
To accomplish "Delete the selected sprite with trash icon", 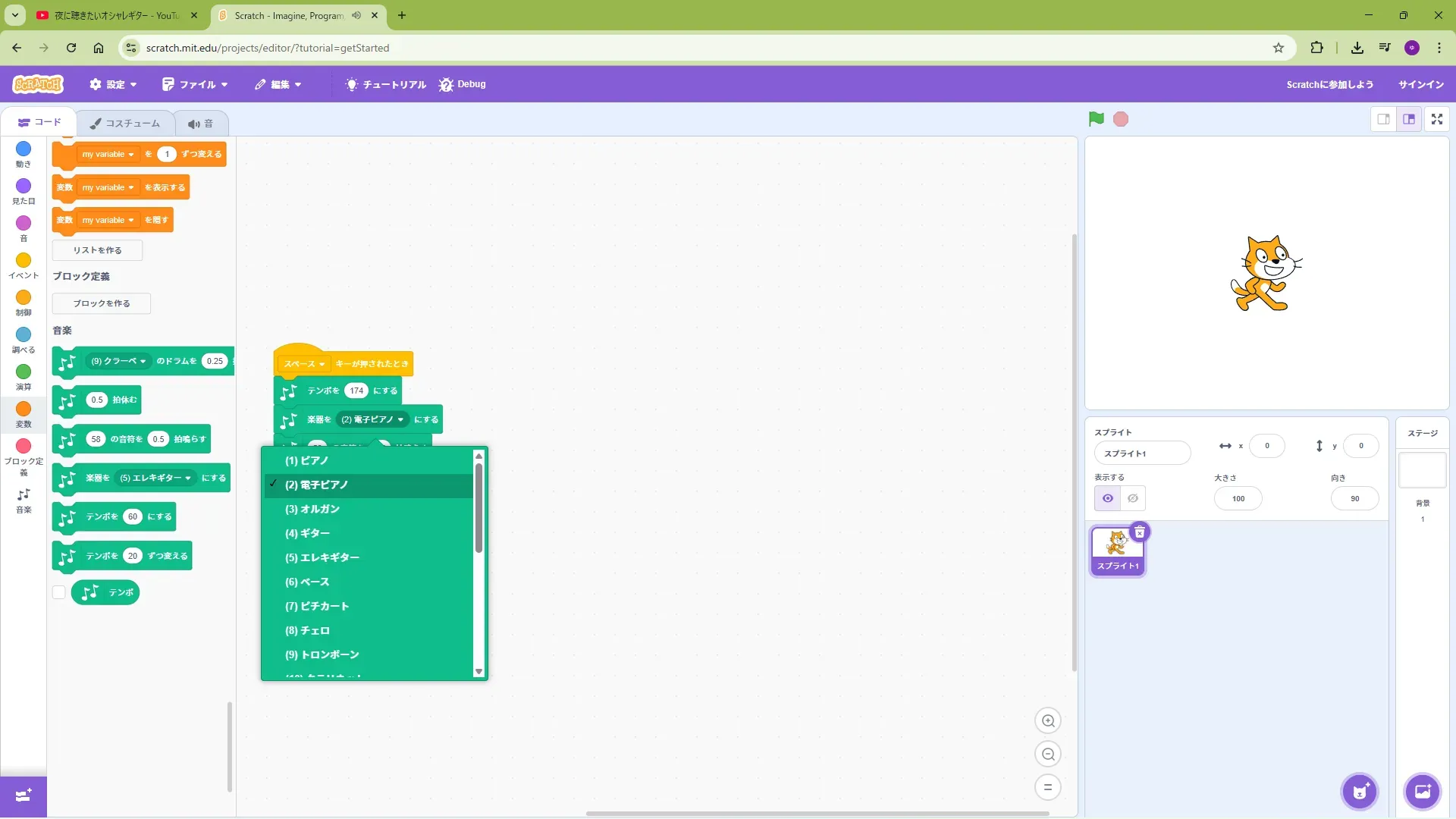I will click(1139, 532).
